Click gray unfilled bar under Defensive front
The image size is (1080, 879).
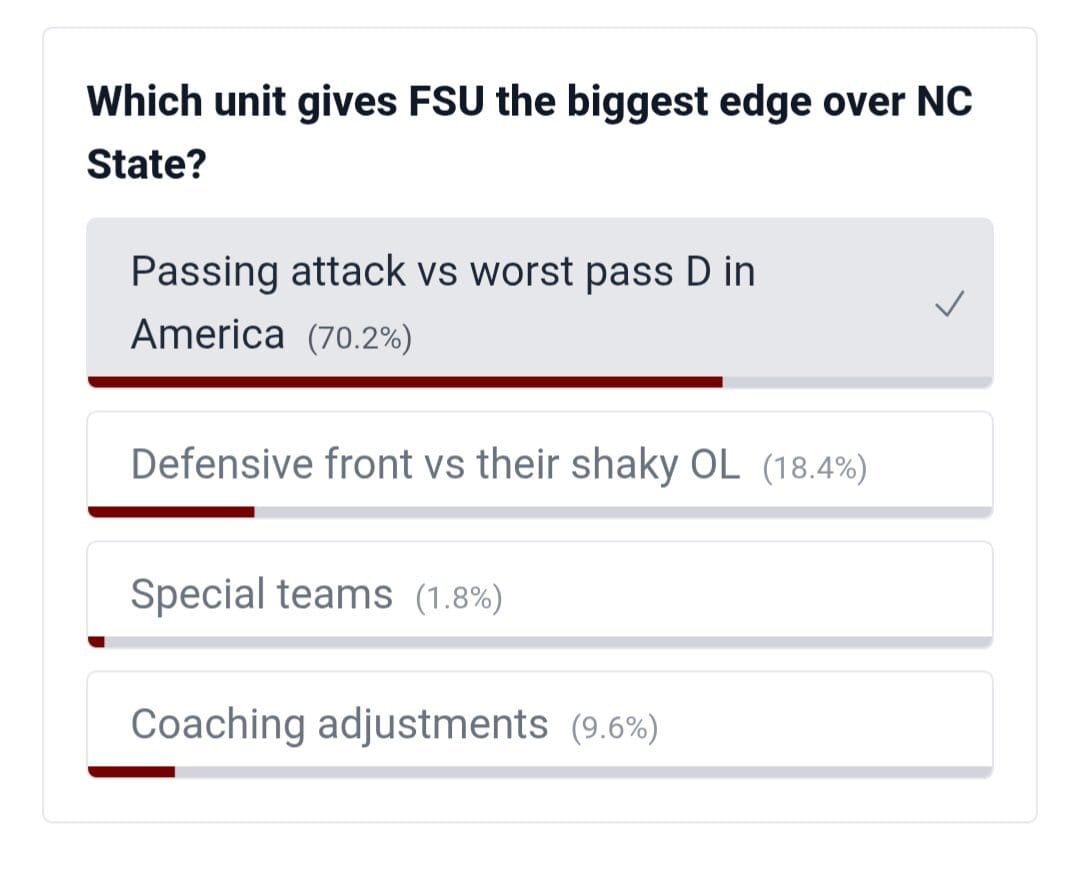(622, 512)
